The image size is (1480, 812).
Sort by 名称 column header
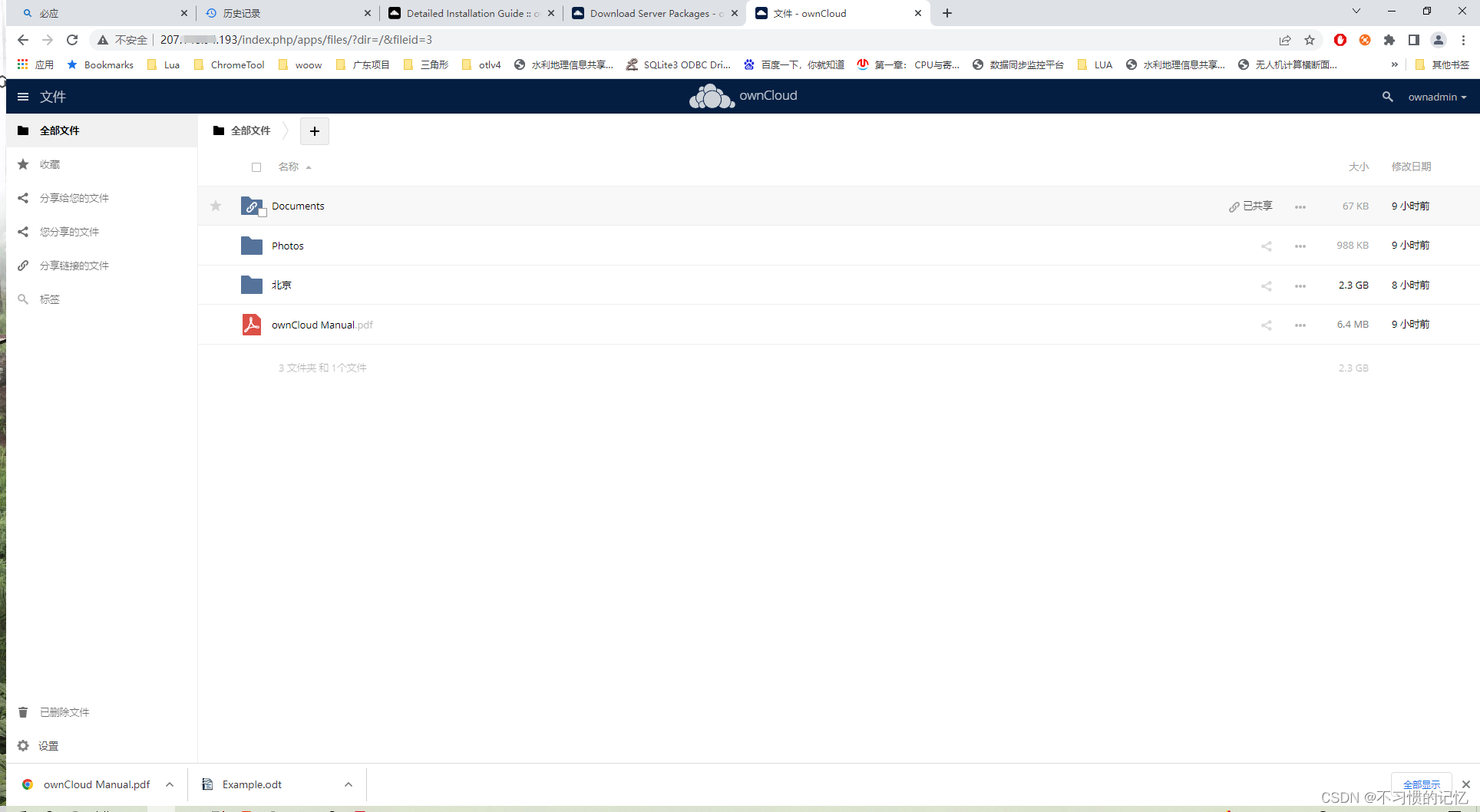pyautogui.click(x=295, y=167)
